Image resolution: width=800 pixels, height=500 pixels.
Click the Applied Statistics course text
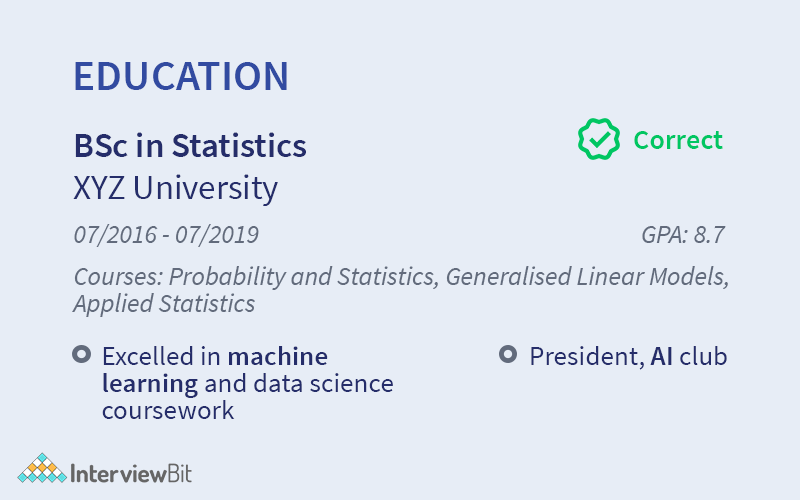[164, 303]
